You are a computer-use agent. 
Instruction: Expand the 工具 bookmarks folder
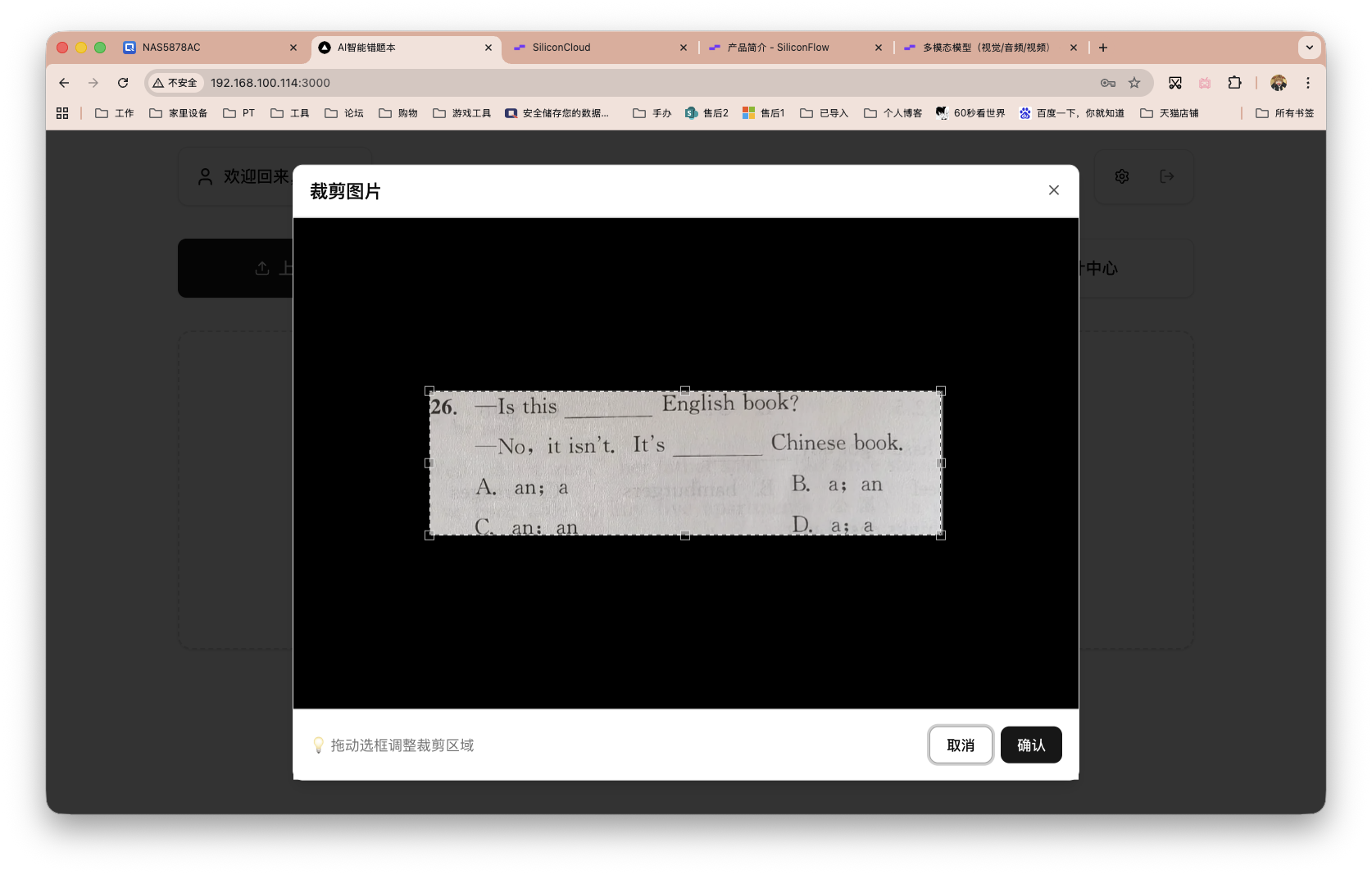click(x=290, y=113)
